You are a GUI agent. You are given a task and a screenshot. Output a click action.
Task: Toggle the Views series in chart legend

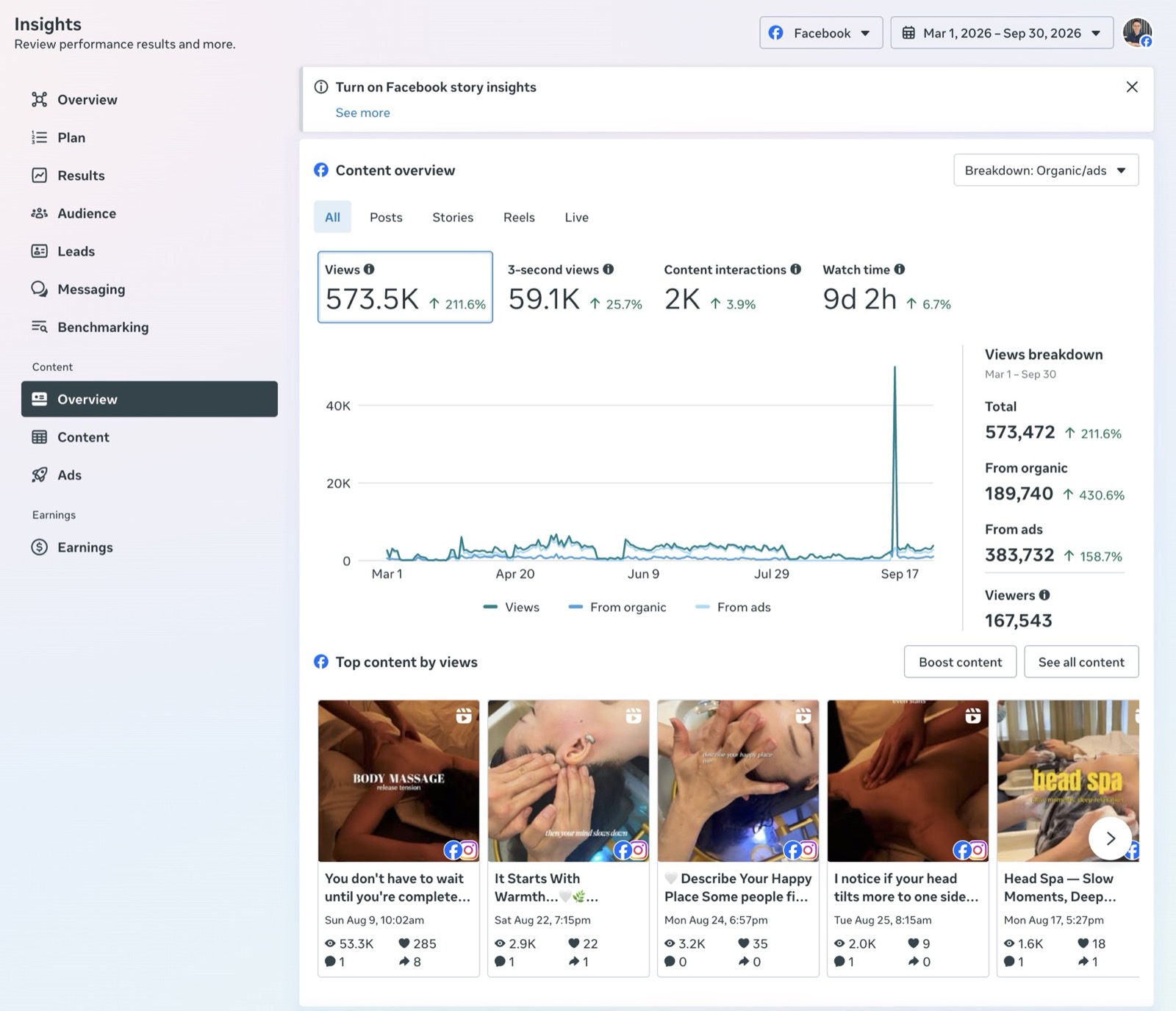[x=512, y=607]
